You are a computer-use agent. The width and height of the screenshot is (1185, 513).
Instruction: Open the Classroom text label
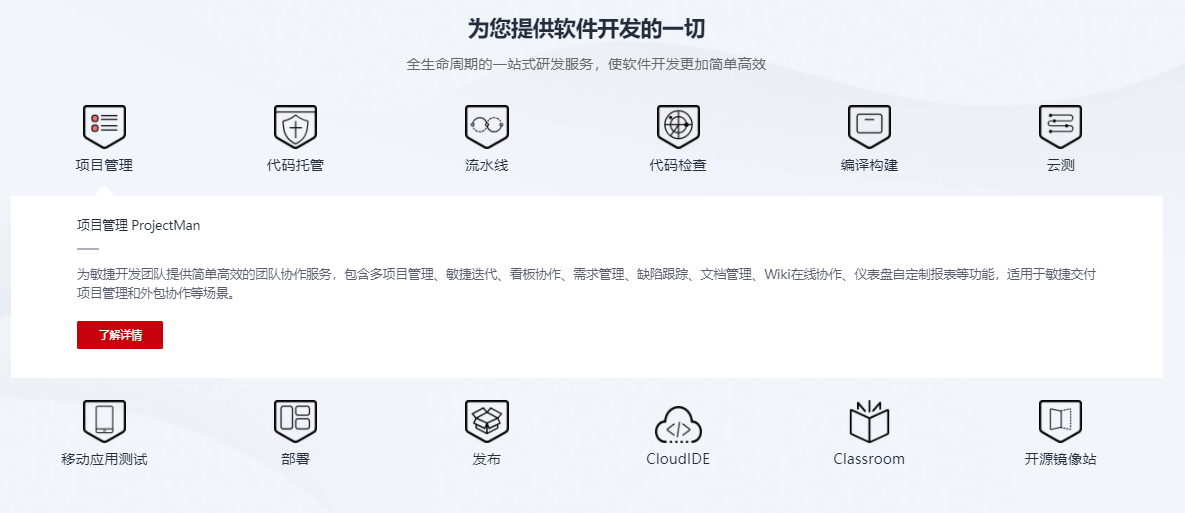tap(869, 459)
